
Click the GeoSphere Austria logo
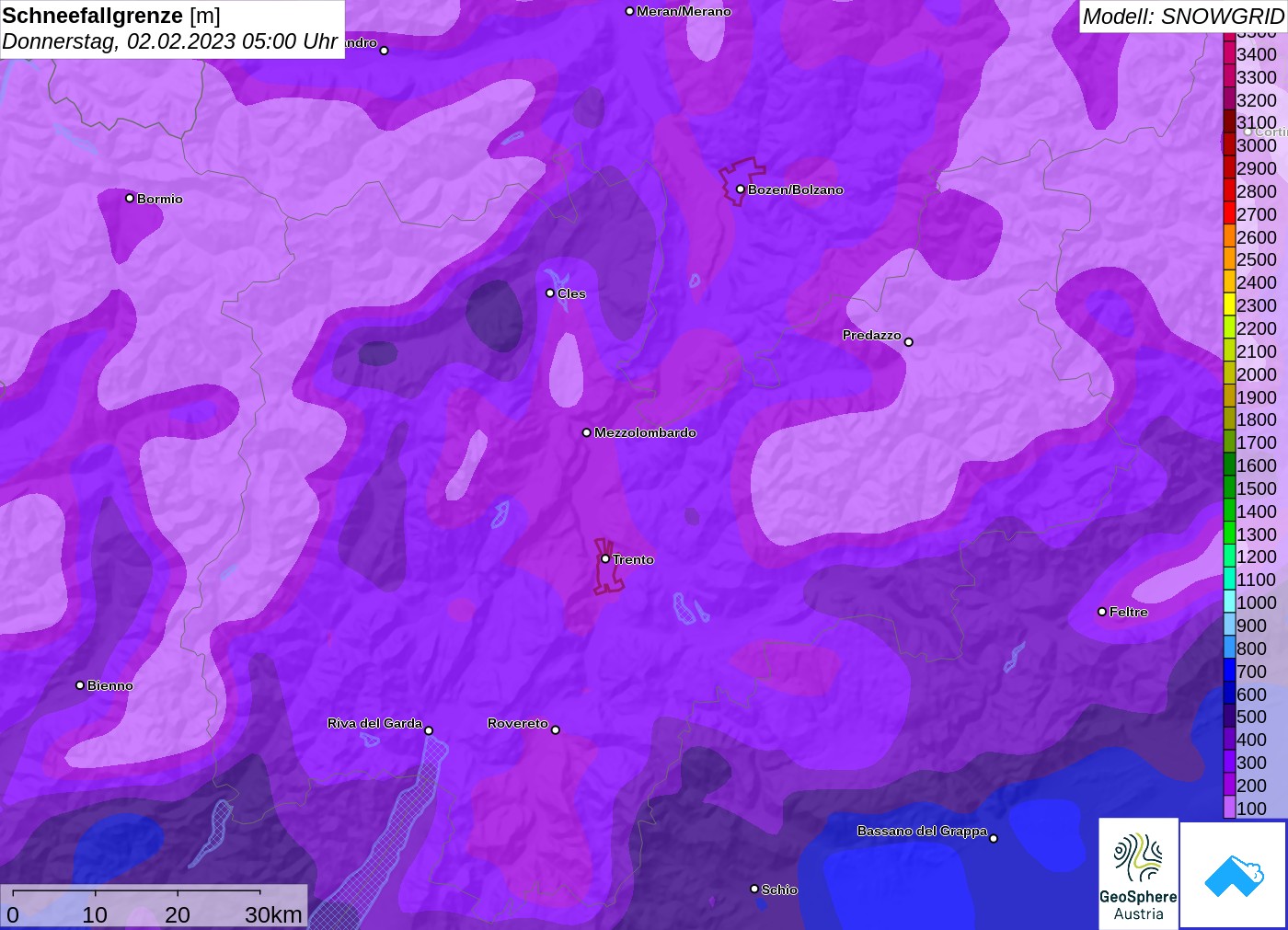(1138, 874)
